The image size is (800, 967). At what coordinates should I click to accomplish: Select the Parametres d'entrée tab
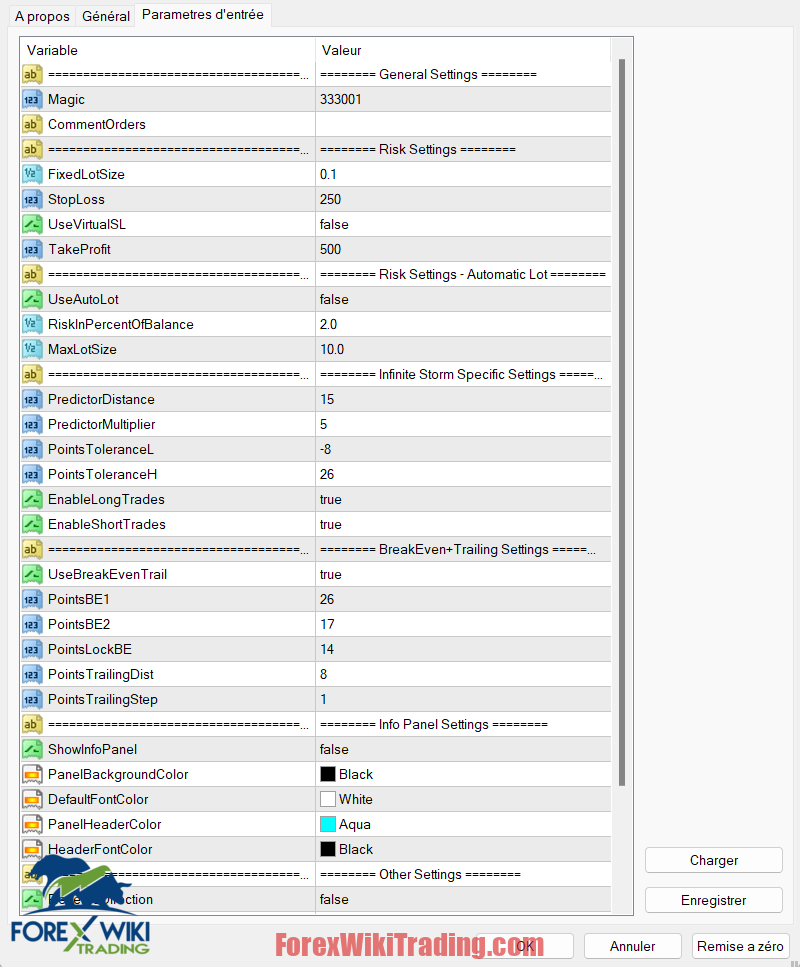203,15
